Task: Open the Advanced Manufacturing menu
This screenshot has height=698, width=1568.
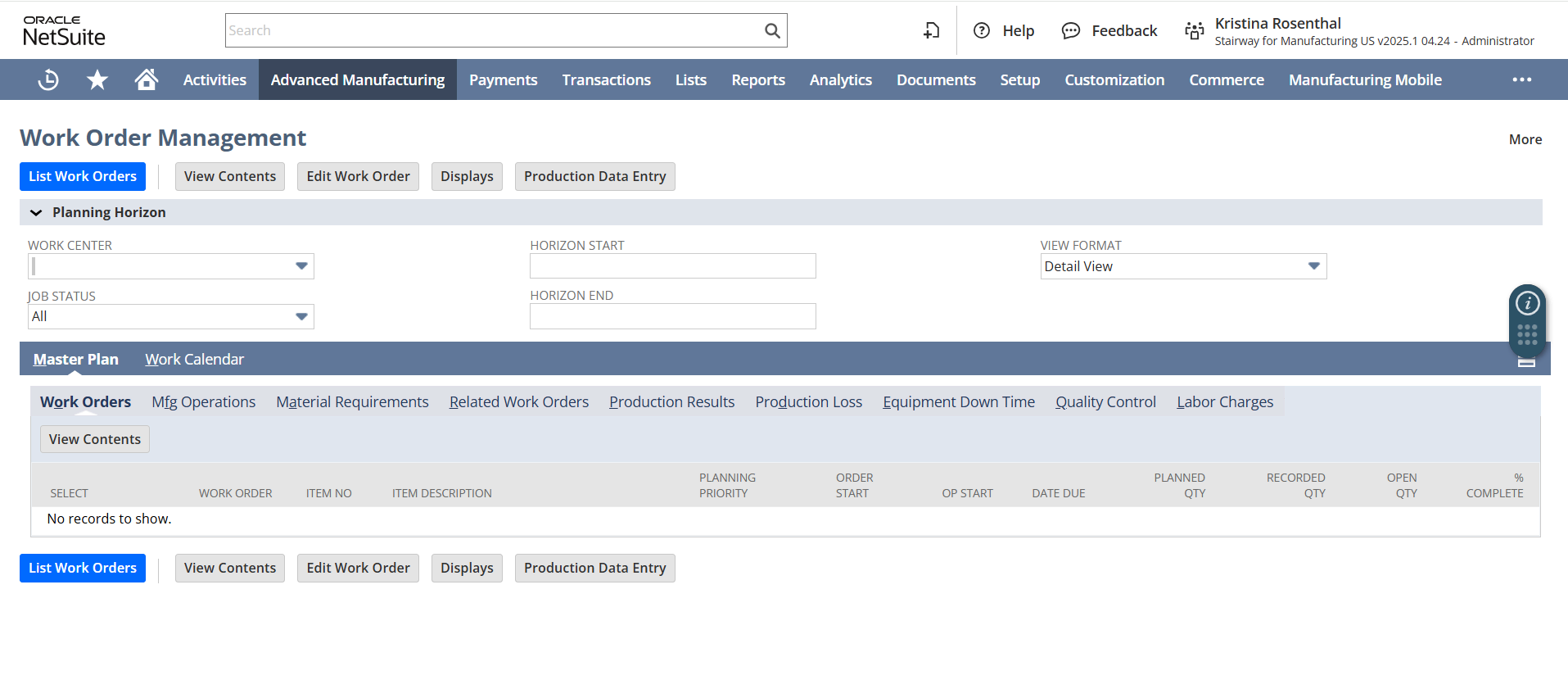Action: [x=358, y=79]
